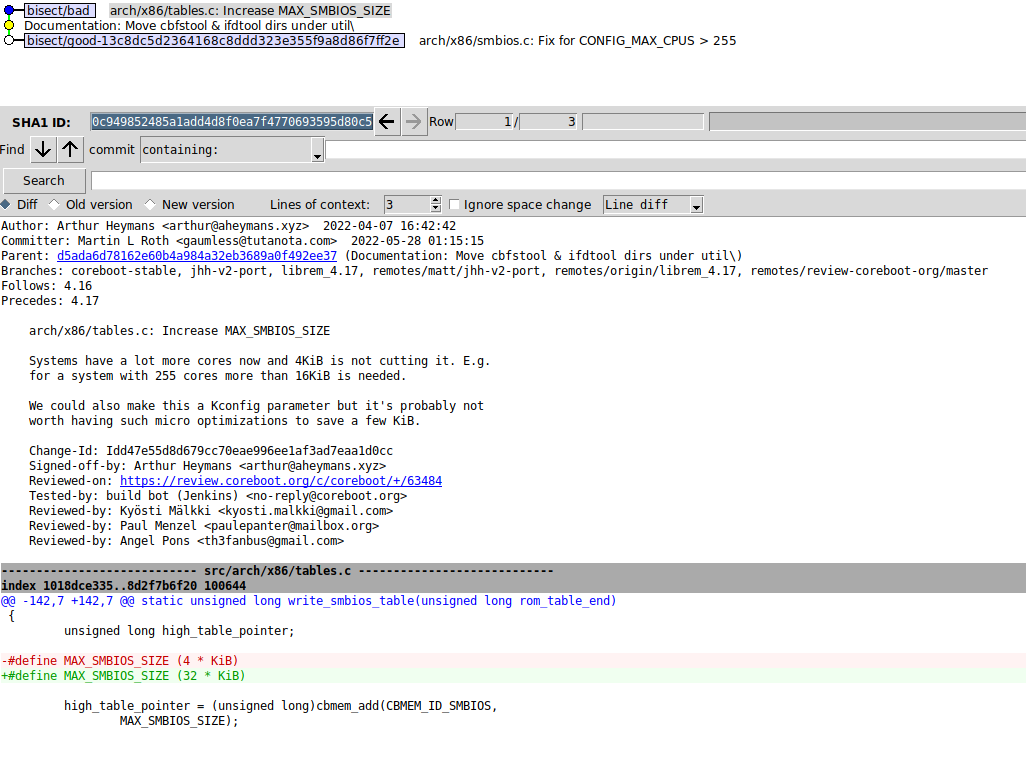The width and height of the screenshot is (1026, 764).
Task: Click the white commit dot for bisect/good
Action: (x=9, y=41)
